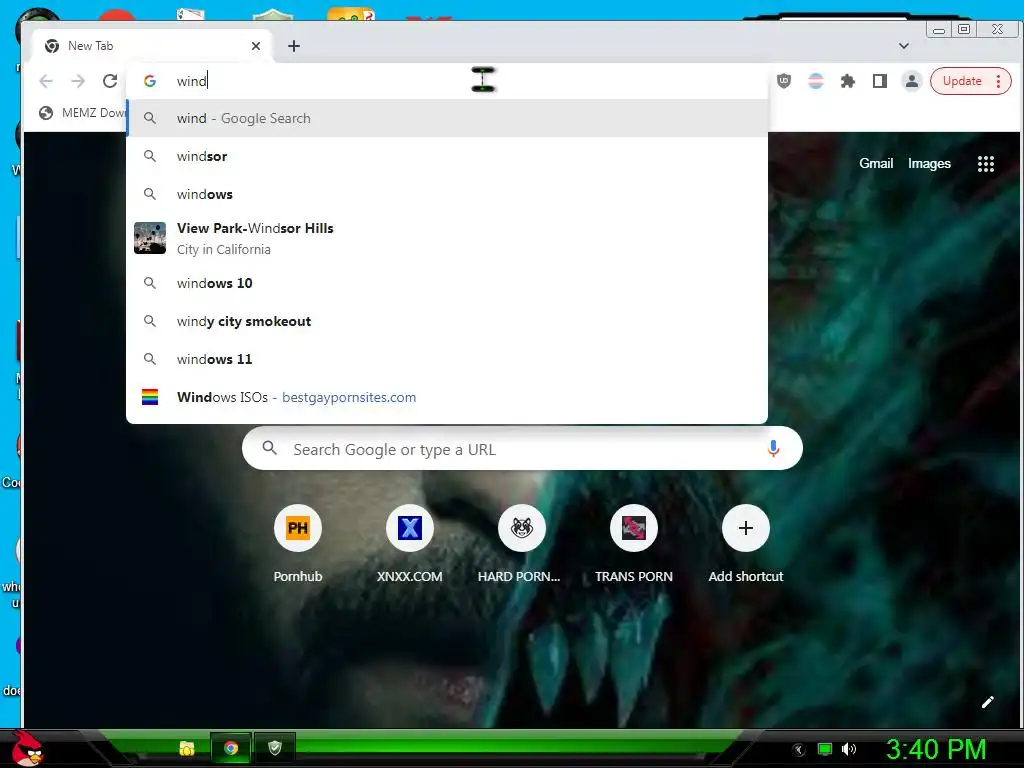The image size is (1024, 768).
Task: Click rainbow flag favicon of Windows ISOs
Action: pos(150,397)
